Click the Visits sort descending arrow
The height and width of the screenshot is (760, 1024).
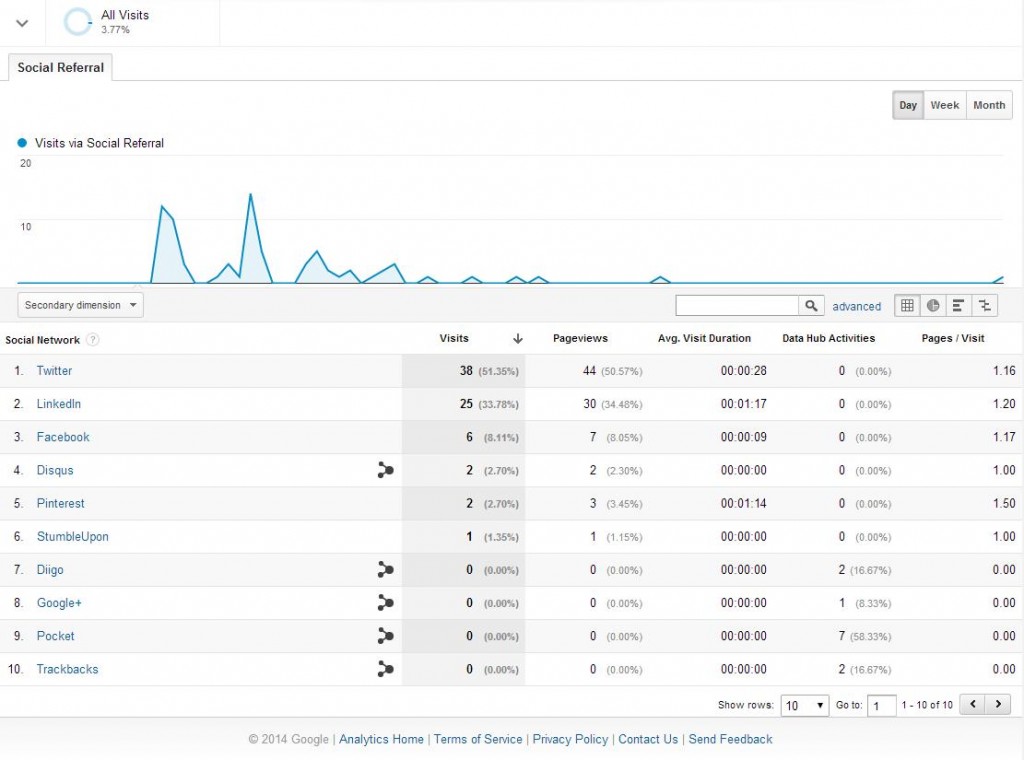518,338
